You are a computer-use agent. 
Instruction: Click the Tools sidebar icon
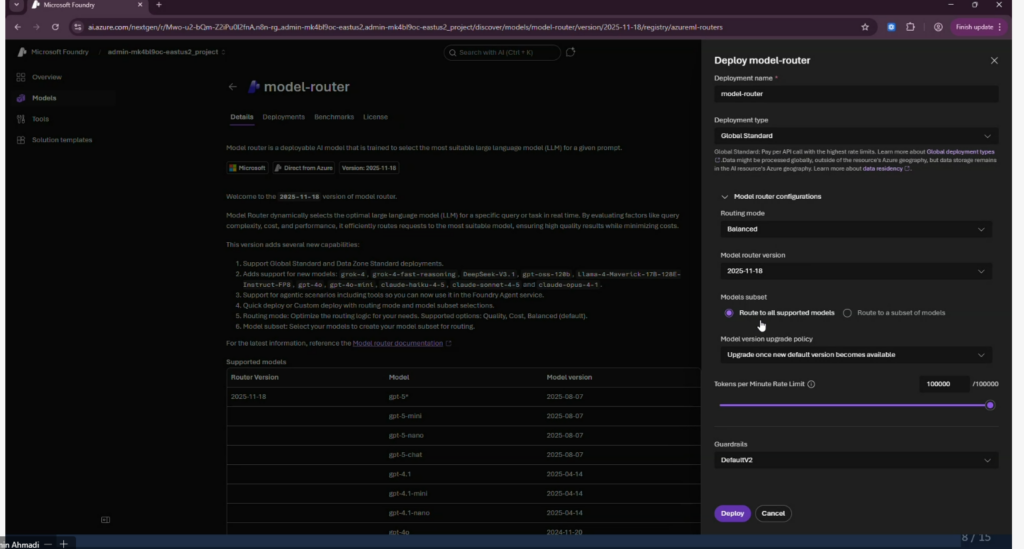pyautogui.click(x=21, y=119)
